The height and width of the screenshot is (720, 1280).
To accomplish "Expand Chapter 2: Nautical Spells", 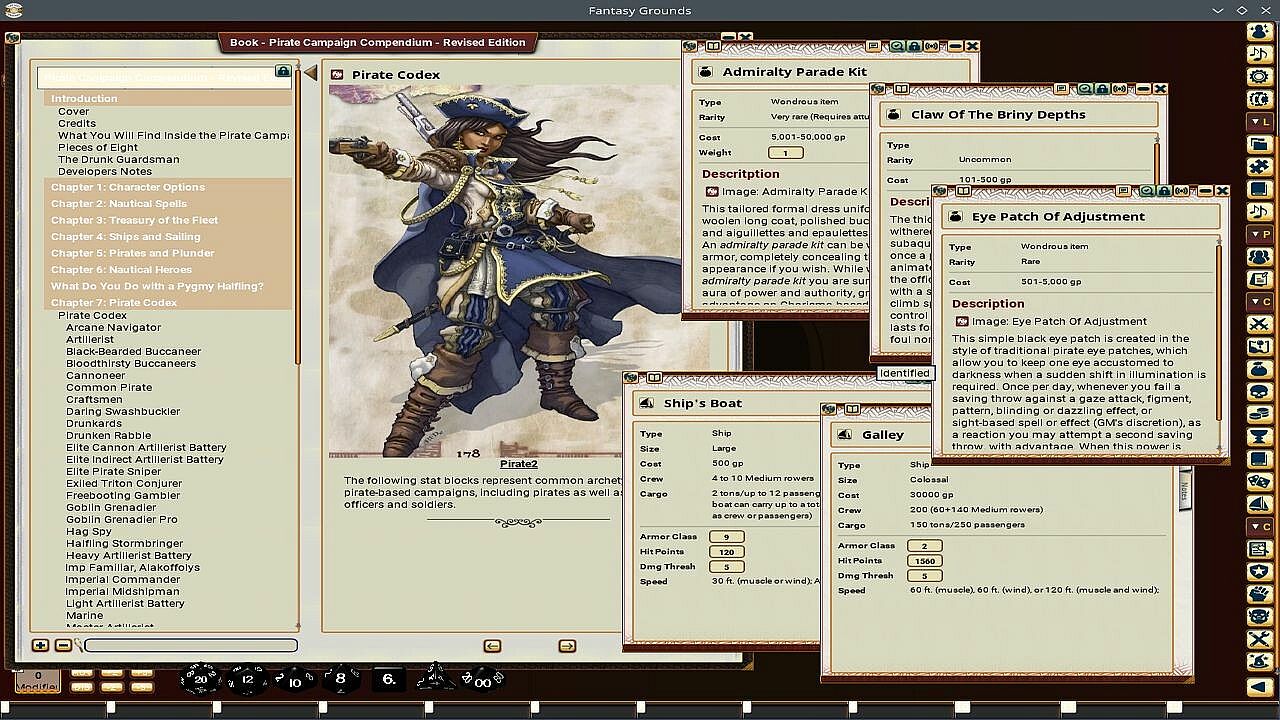I will (118, 204).
